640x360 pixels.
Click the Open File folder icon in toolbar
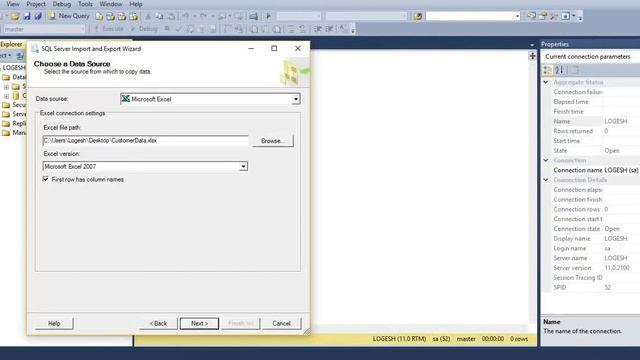(15, 16)
